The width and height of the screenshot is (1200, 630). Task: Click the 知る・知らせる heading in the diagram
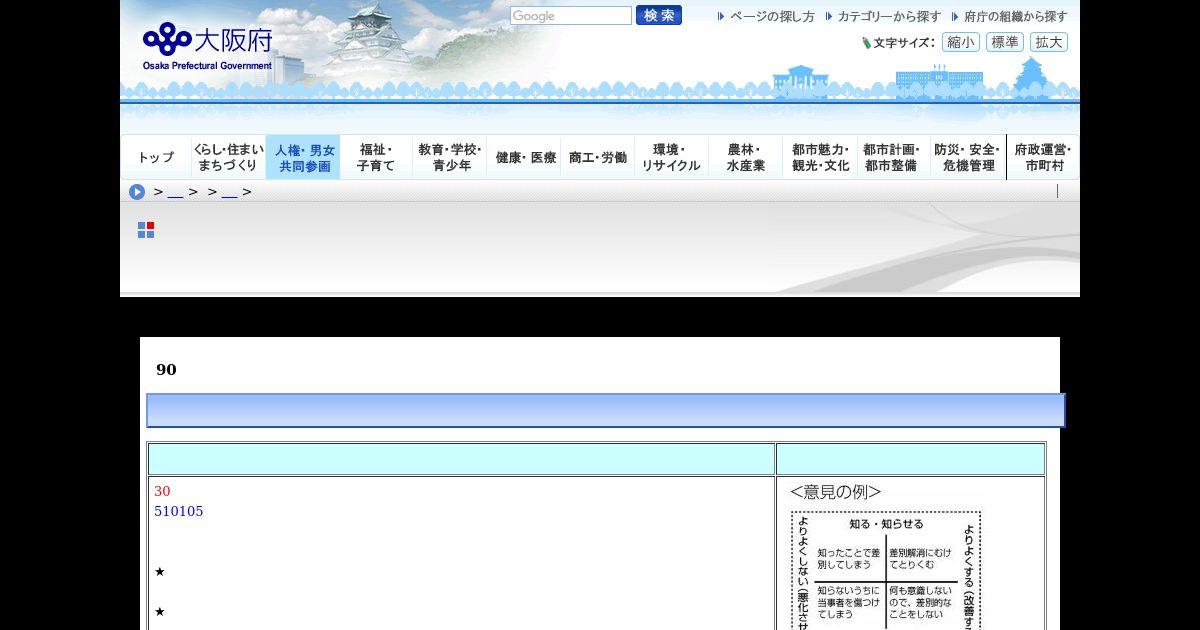click(x=886, y=524)
